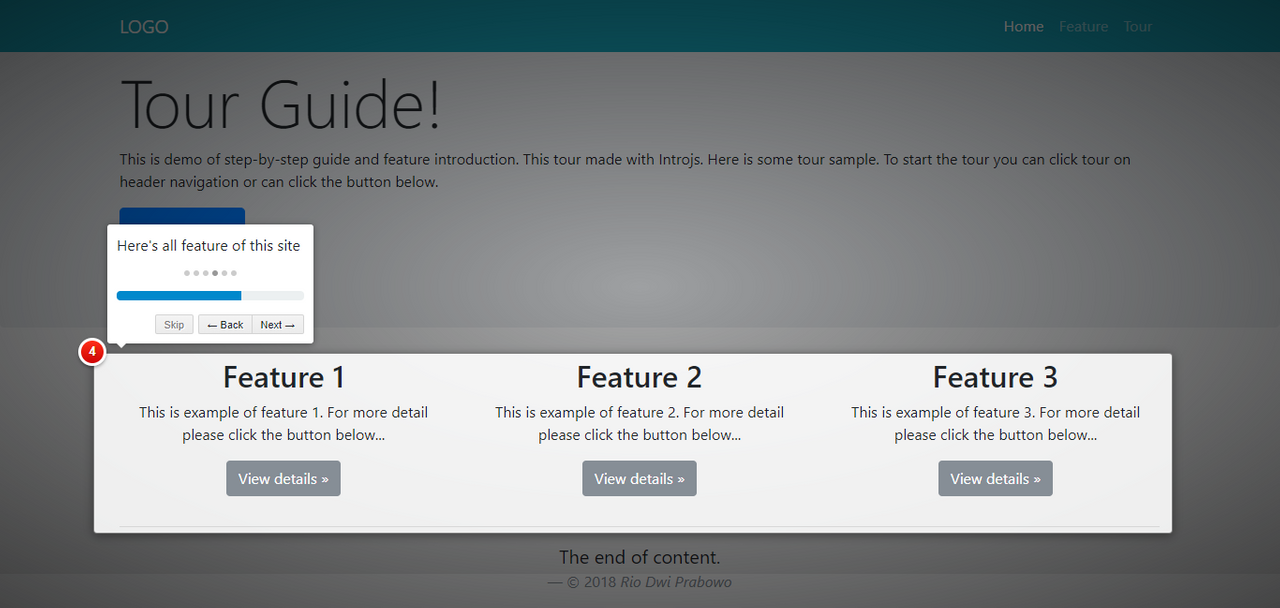Click the LOGO in the navbar
Viewport: 1280px width, 608px height.
click(x=144, y=27)
